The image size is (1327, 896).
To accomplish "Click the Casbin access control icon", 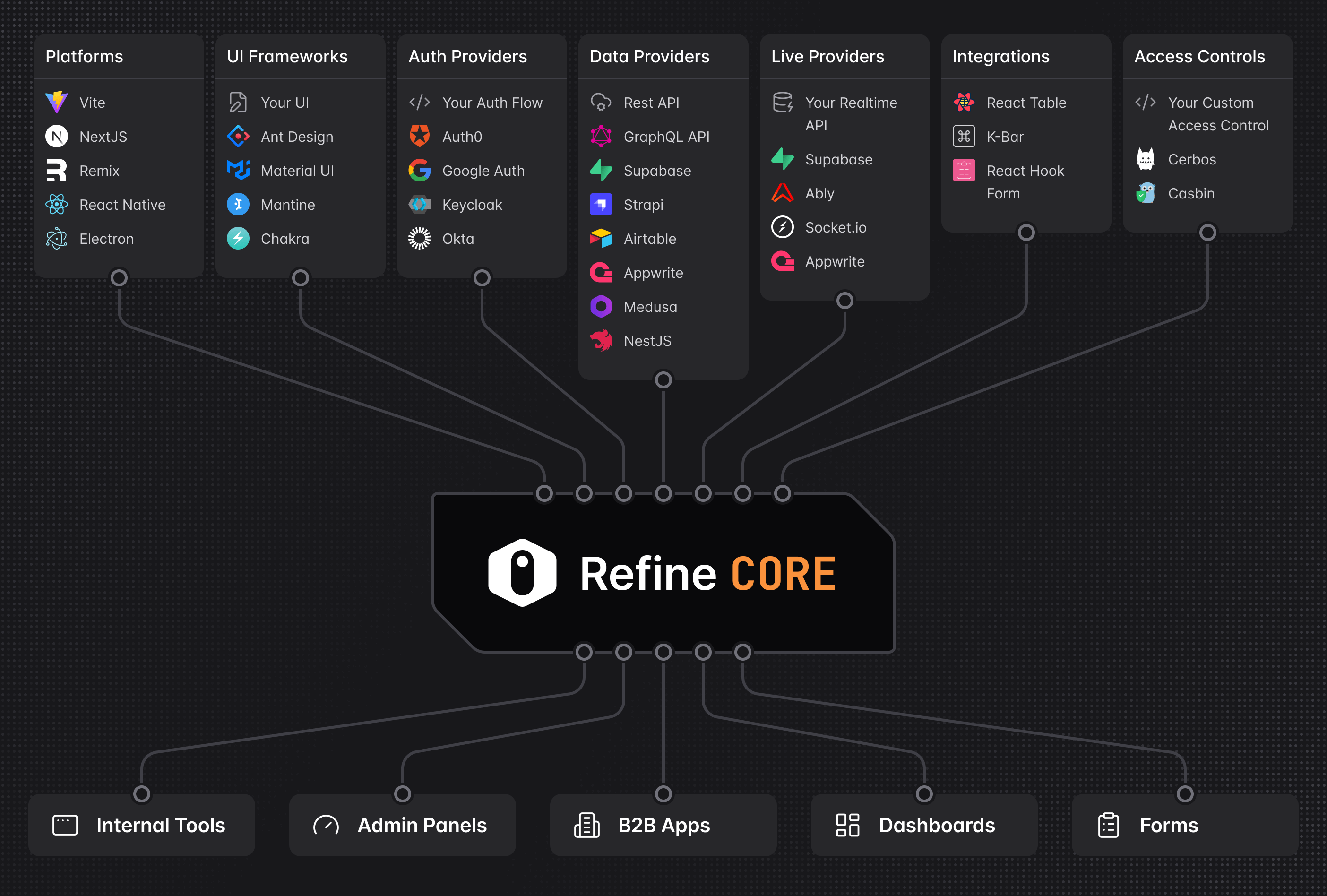I will (1146, 193).
